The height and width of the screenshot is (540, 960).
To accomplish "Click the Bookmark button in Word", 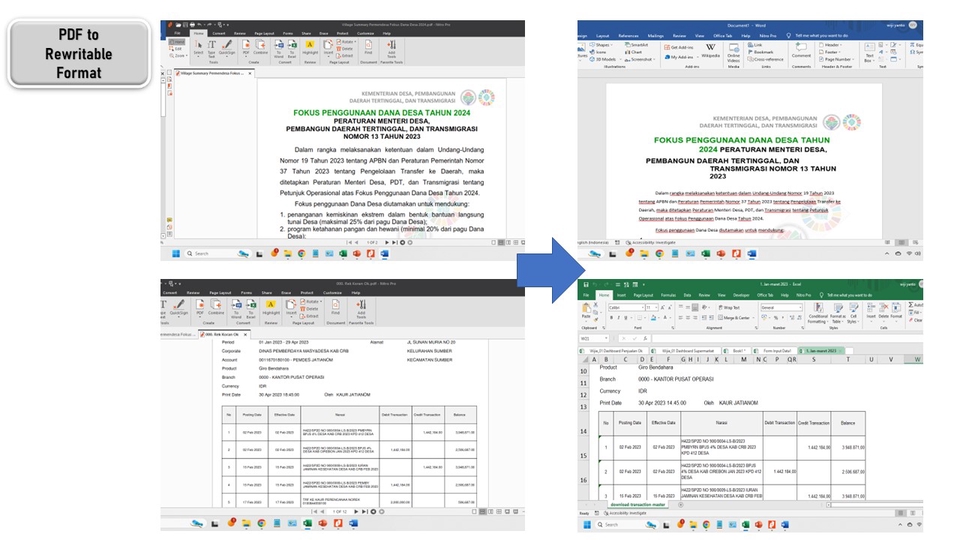I will (761, 52).
